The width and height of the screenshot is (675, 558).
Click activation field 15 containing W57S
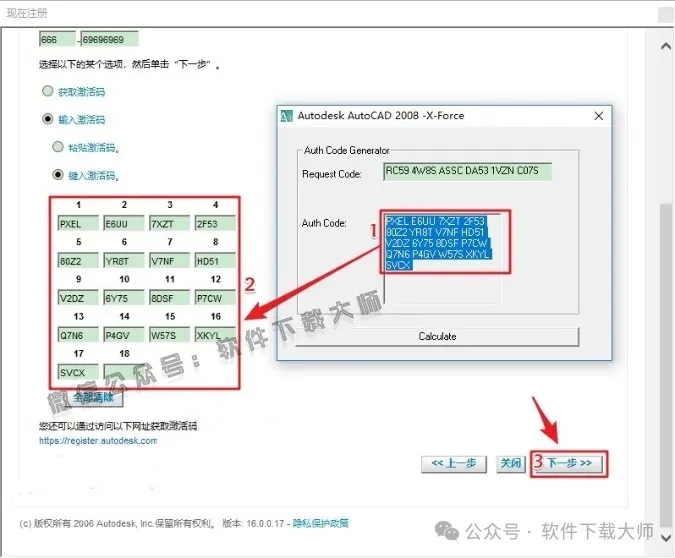pos(170,335)
